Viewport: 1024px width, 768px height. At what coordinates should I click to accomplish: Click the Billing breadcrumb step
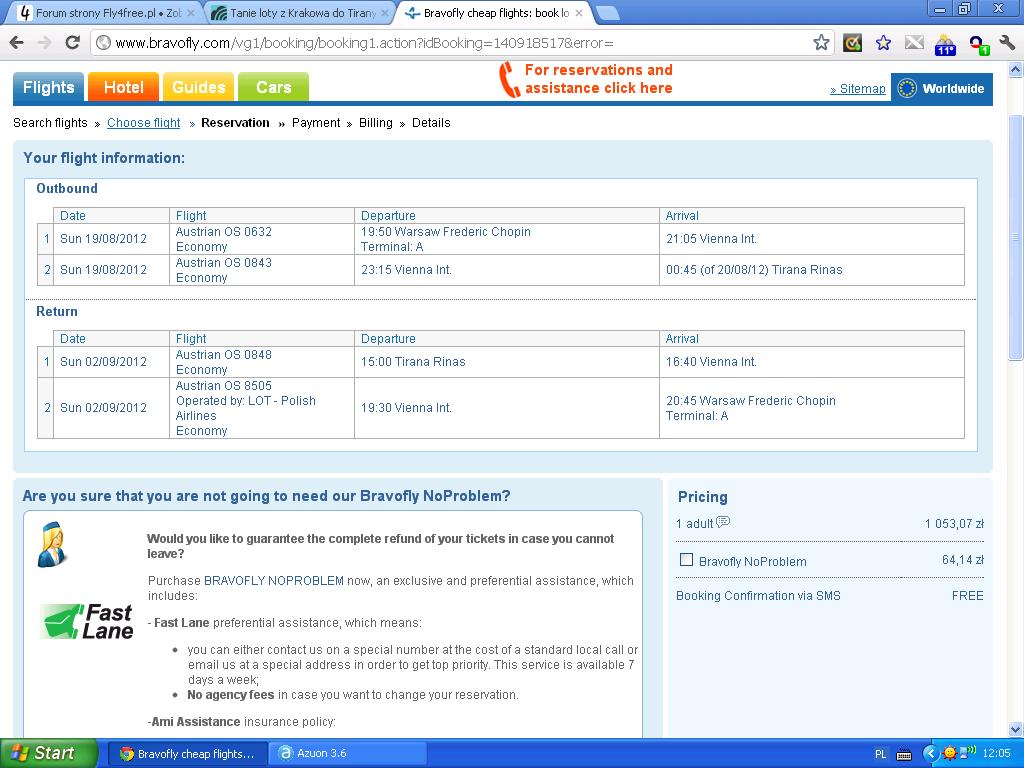(x=376, y=123)
